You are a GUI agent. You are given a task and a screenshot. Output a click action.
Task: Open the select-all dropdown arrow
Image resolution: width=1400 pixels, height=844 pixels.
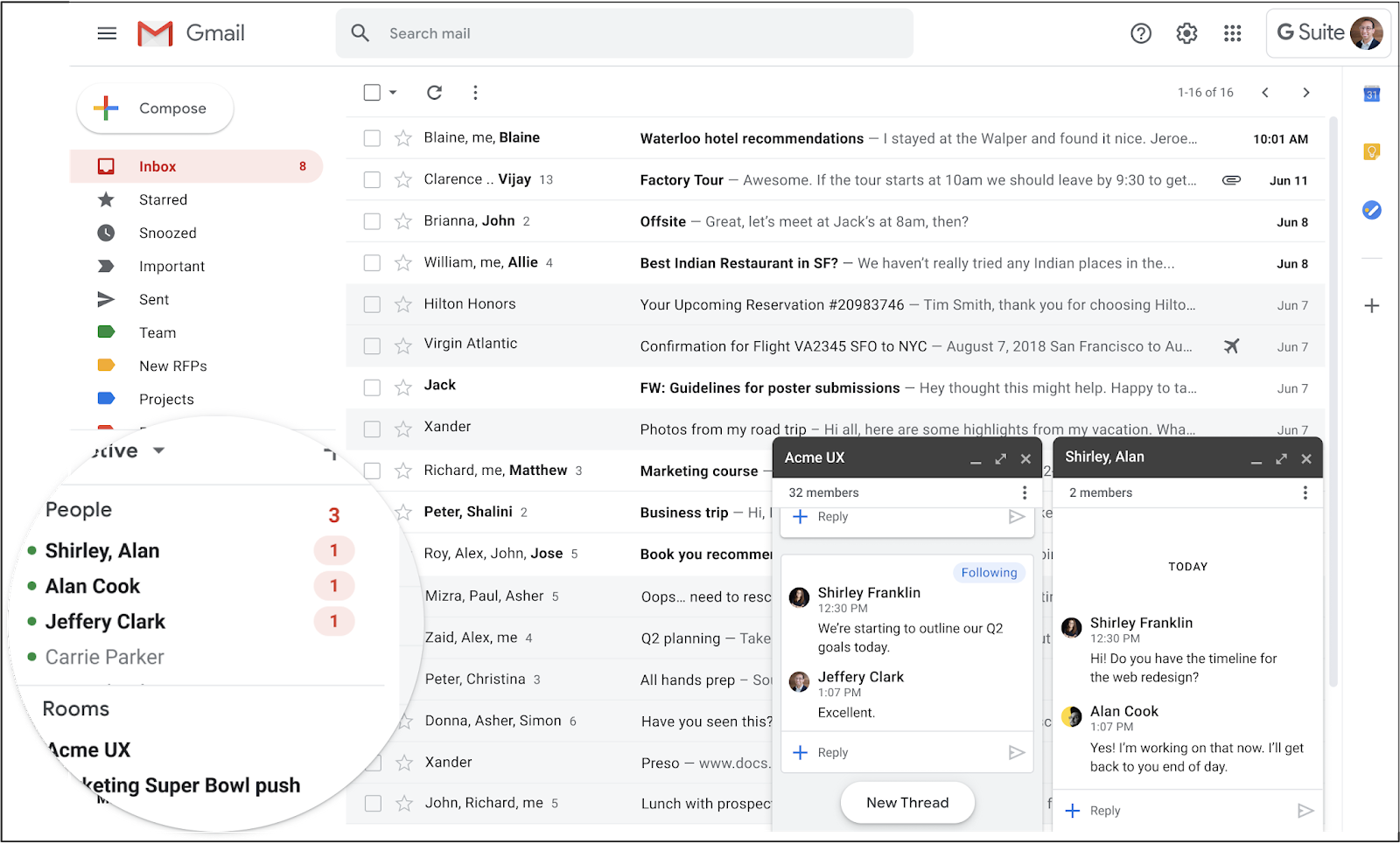(x=391, y=92)
